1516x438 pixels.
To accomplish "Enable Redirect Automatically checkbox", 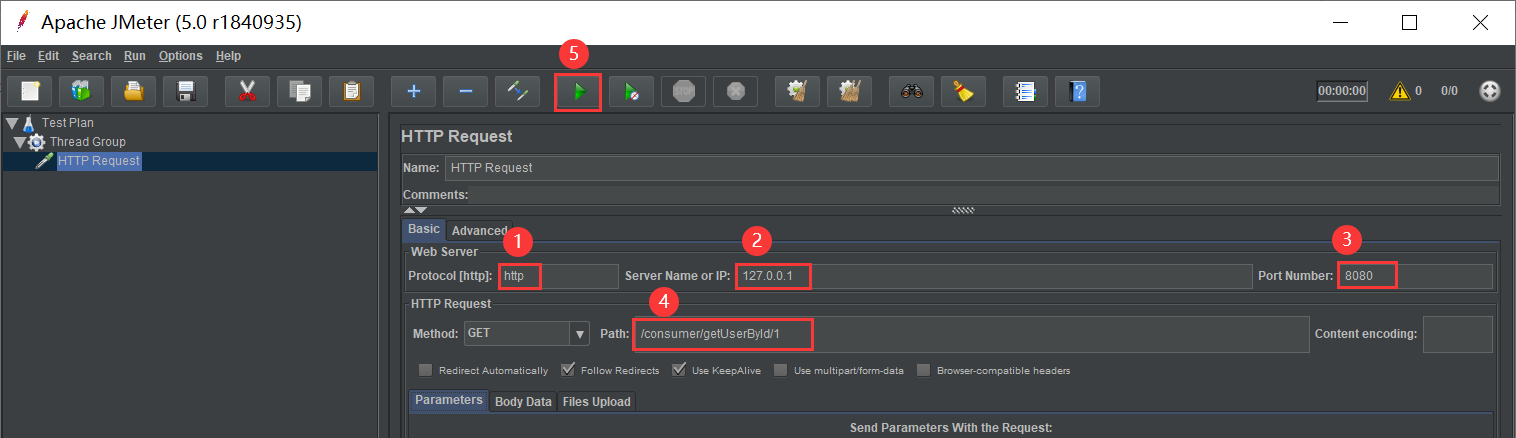I will coord(426,370).
